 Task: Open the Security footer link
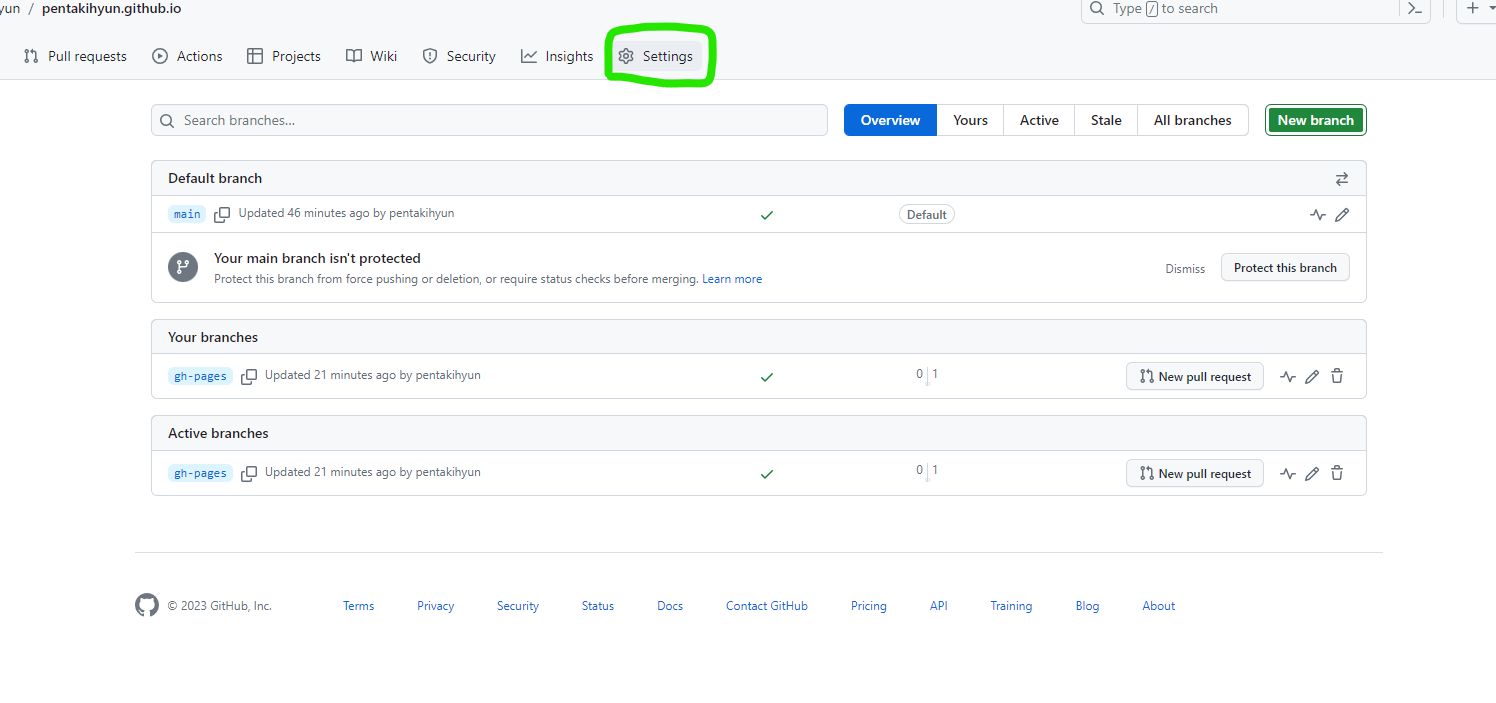pyautogui.click(x=518, y=606)
